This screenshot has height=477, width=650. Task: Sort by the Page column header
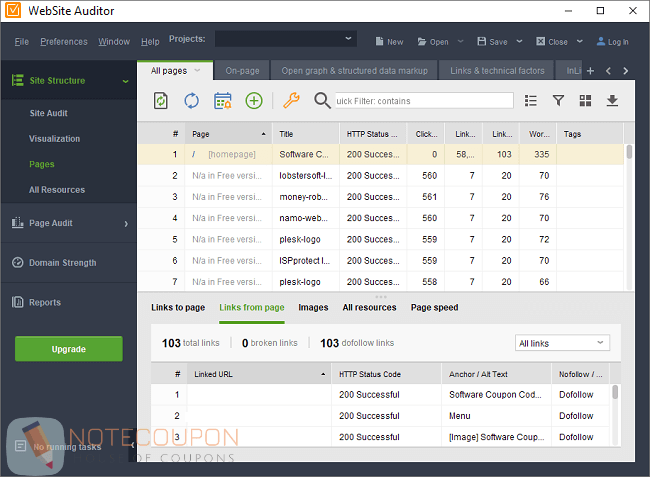point(228,134)
